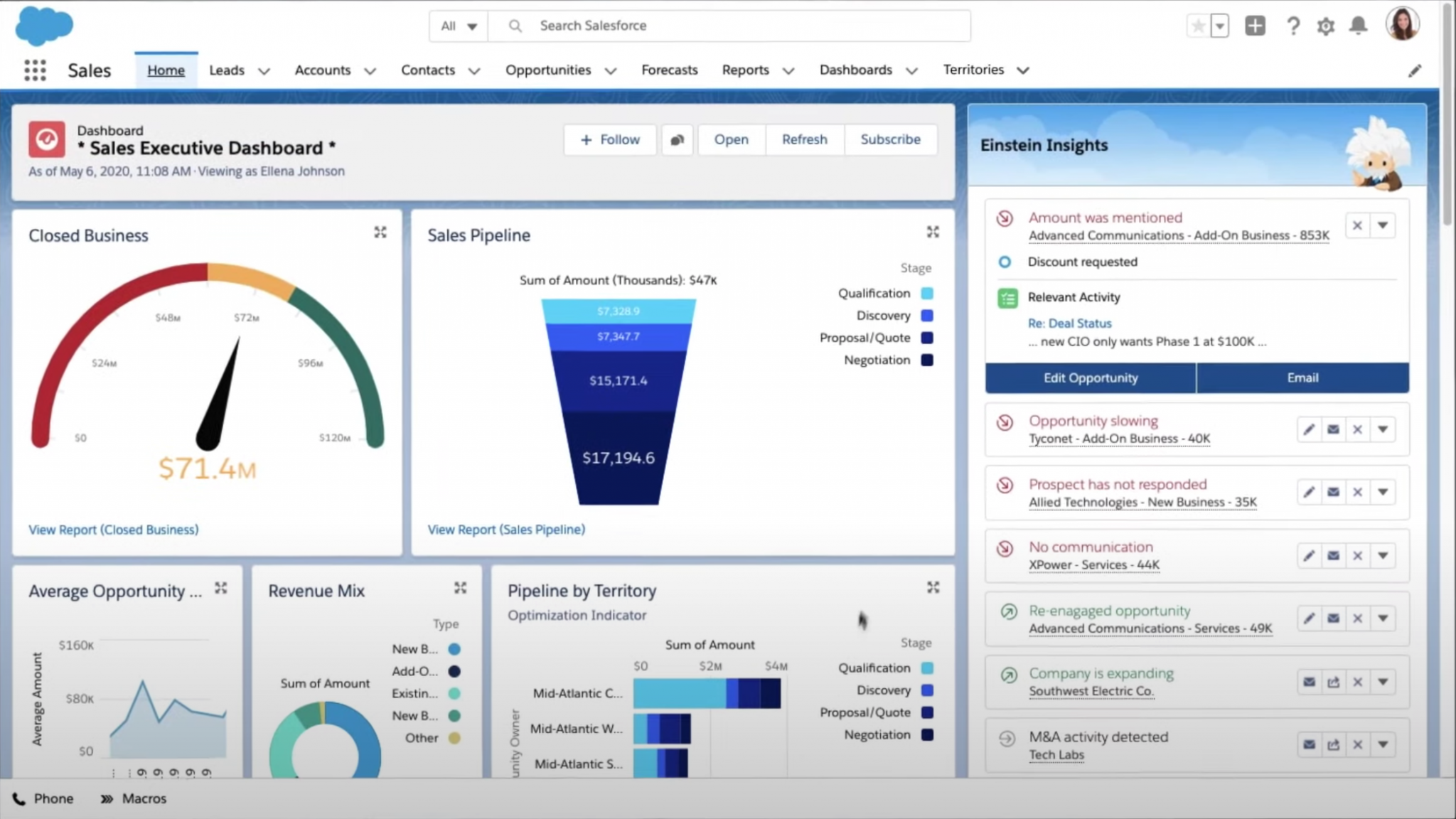Open the Macros utility bar item
This screenshot has width=1456, height=819.
(x=134, y=798)
